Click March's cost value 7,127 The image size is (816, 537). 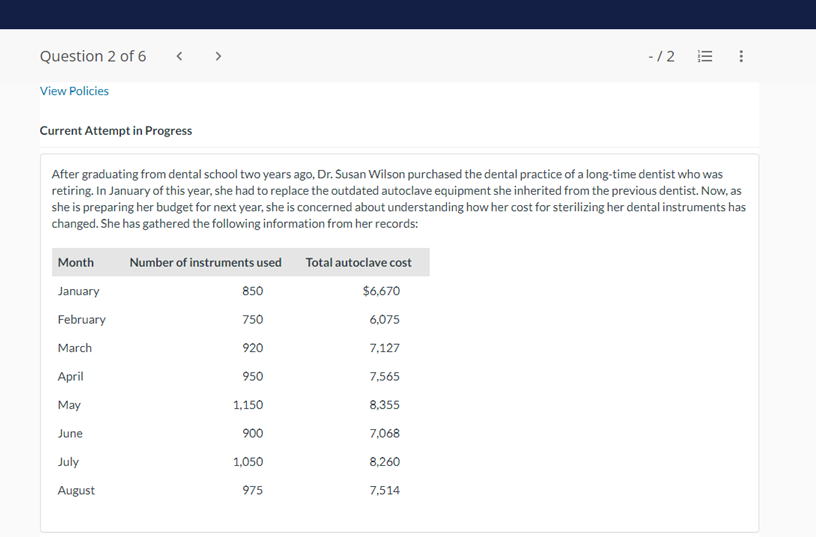pyautogui.click(x=385, y=348)
